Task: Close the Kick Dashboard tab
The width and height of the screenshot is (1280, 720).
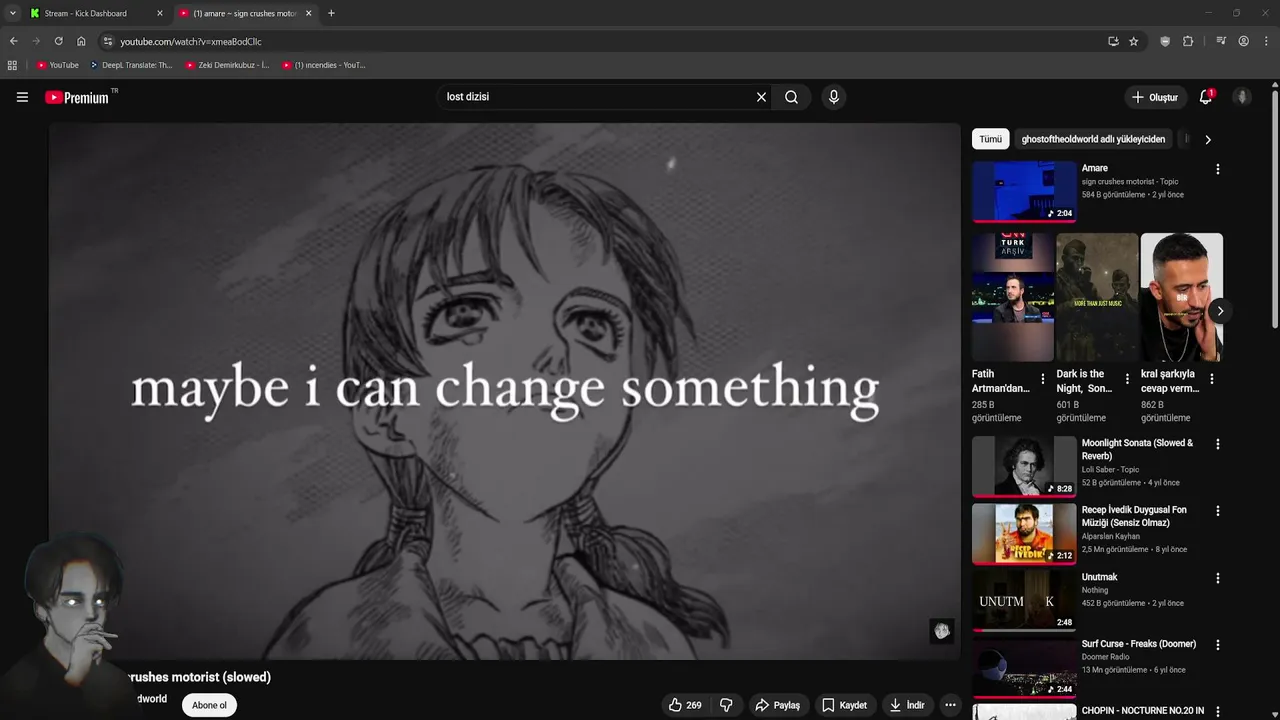Action: (x=159, y=13)
